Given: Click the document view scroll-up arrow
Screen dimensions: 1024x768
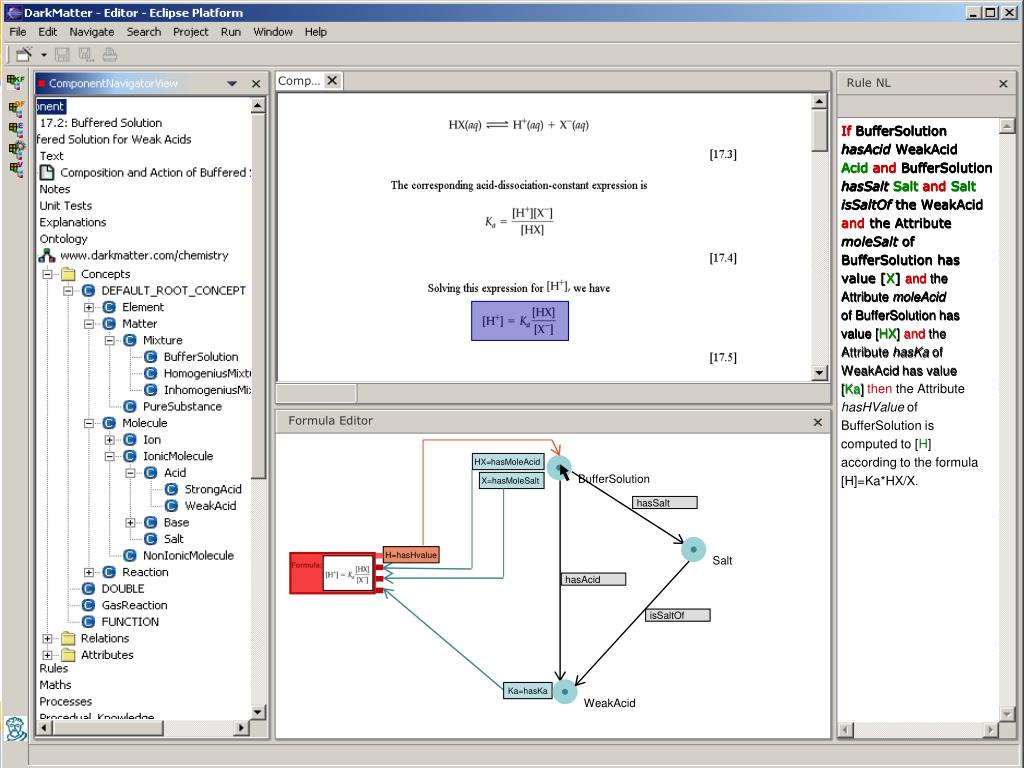Looking at the screenshot, I should tap(820, 101).
